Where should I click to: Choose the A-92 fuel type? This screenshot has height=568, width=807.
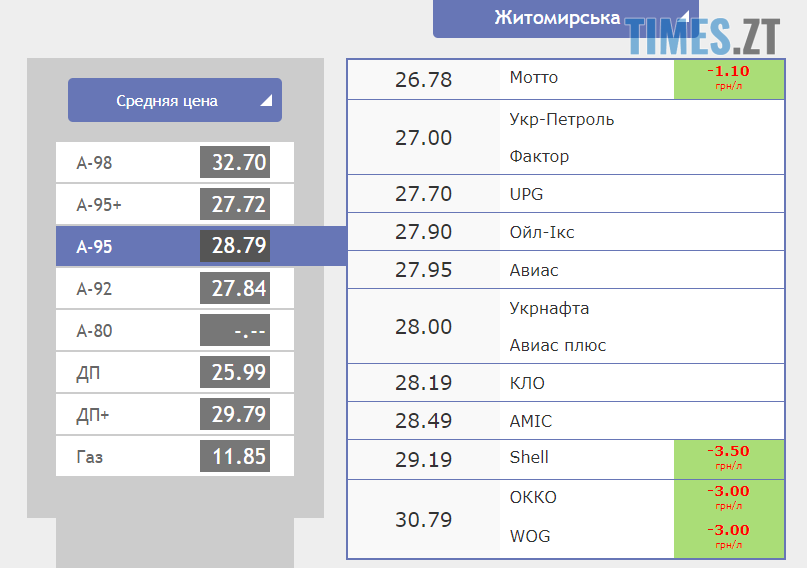pos(175,289)
